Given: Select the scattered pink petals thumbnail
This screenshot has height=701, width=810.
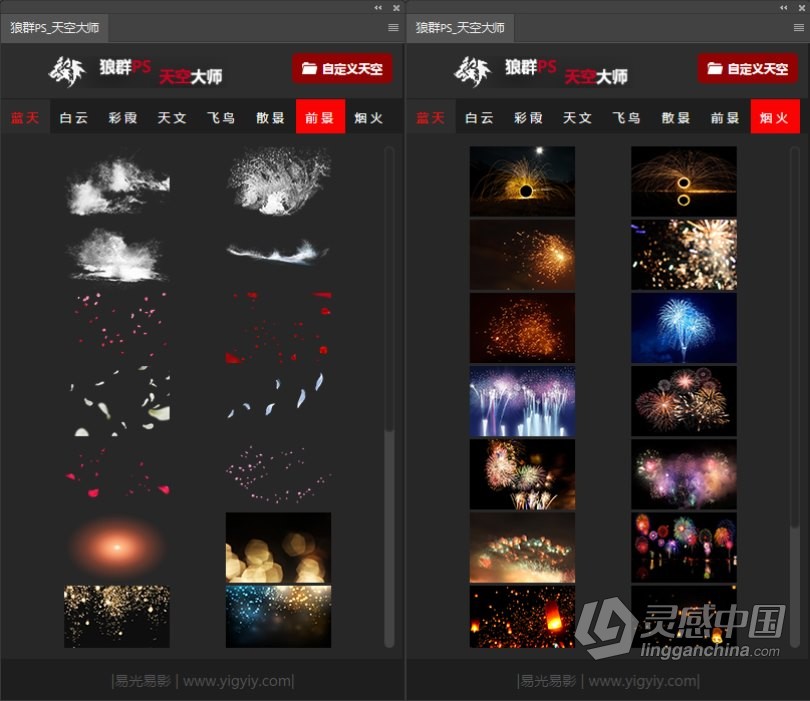Looking at the screenshot, I should click(x=117, y=329).
